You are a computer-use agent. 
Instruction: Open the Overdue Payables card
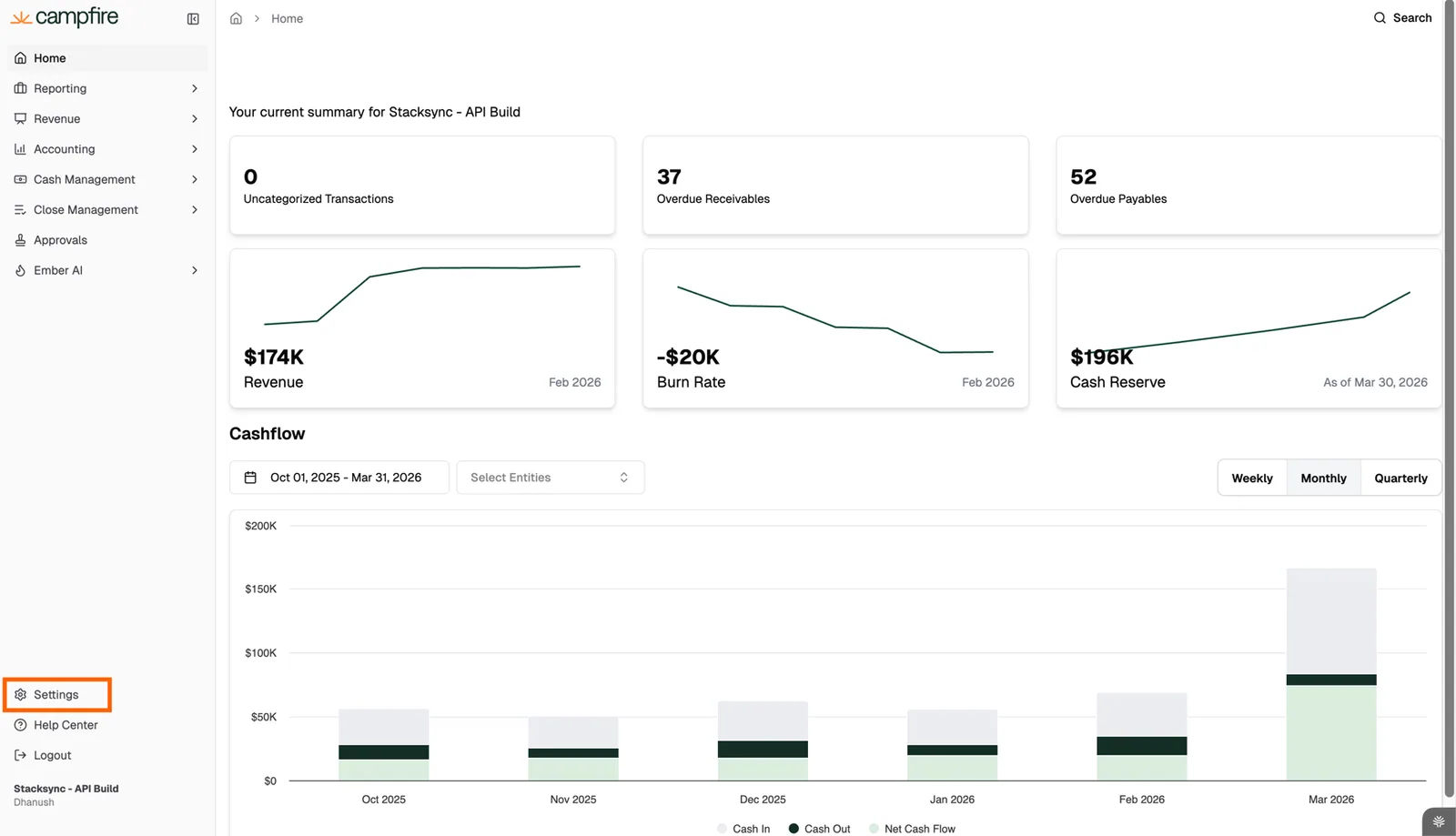(1249, 186)
